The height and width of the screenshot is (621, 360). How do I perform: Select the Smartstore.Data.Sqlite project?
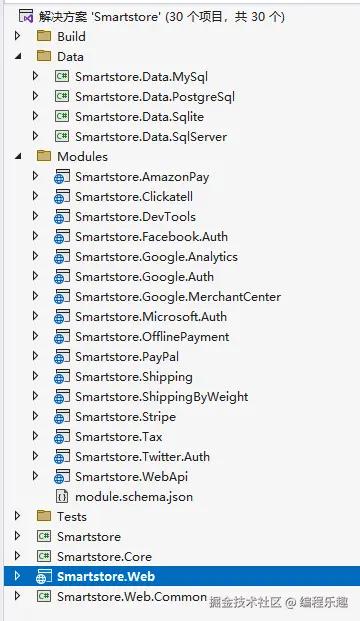coord(139,116)
